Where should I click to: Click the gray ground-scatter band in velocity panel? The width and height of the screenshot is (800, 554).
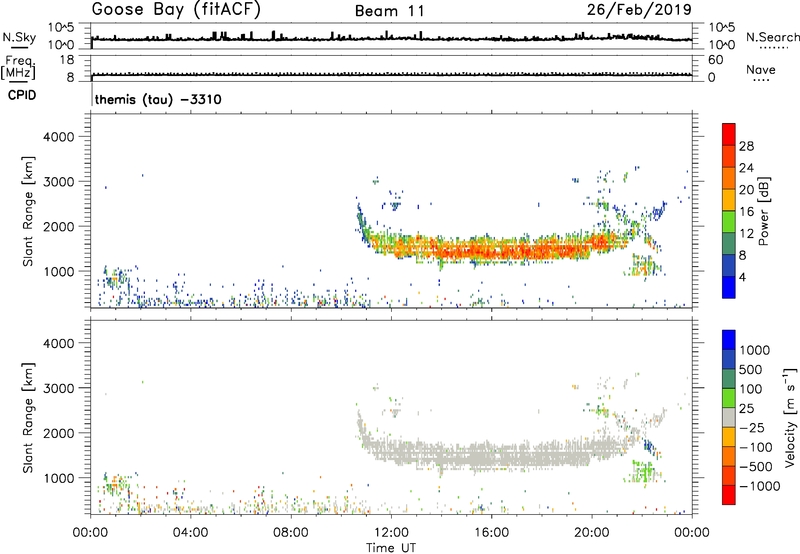pos(490,456)
